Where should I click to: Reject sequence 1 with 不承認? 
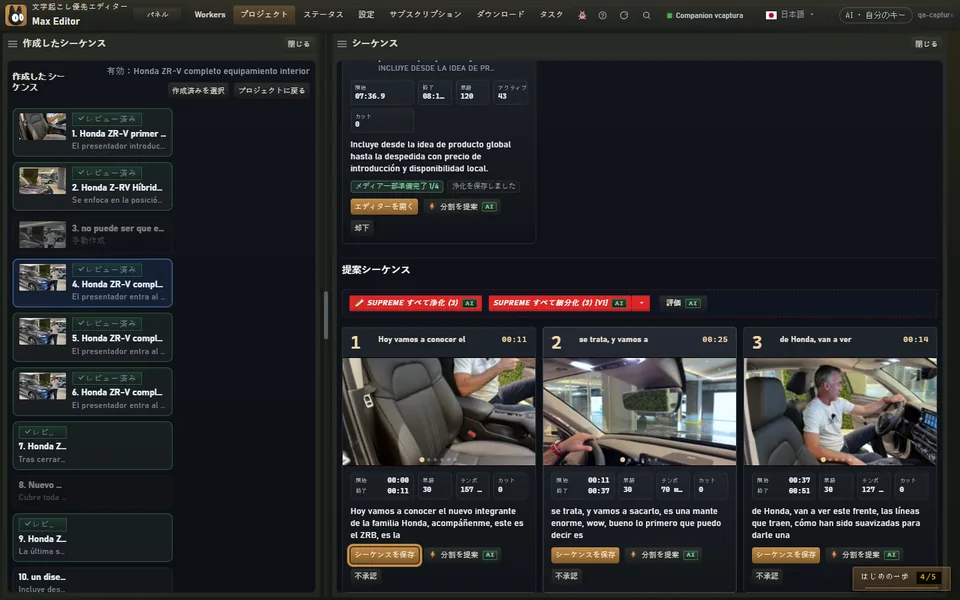click(x=366, y=576)
